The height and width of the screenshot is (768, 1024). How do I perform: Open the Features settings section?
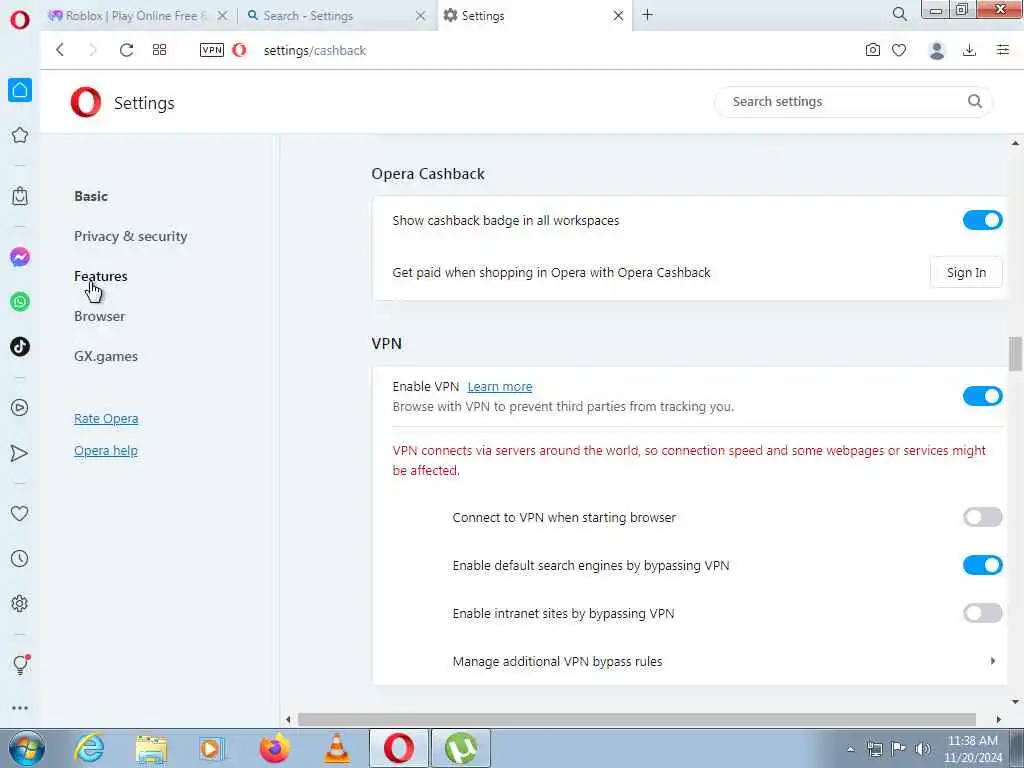[x=101, y=276]
